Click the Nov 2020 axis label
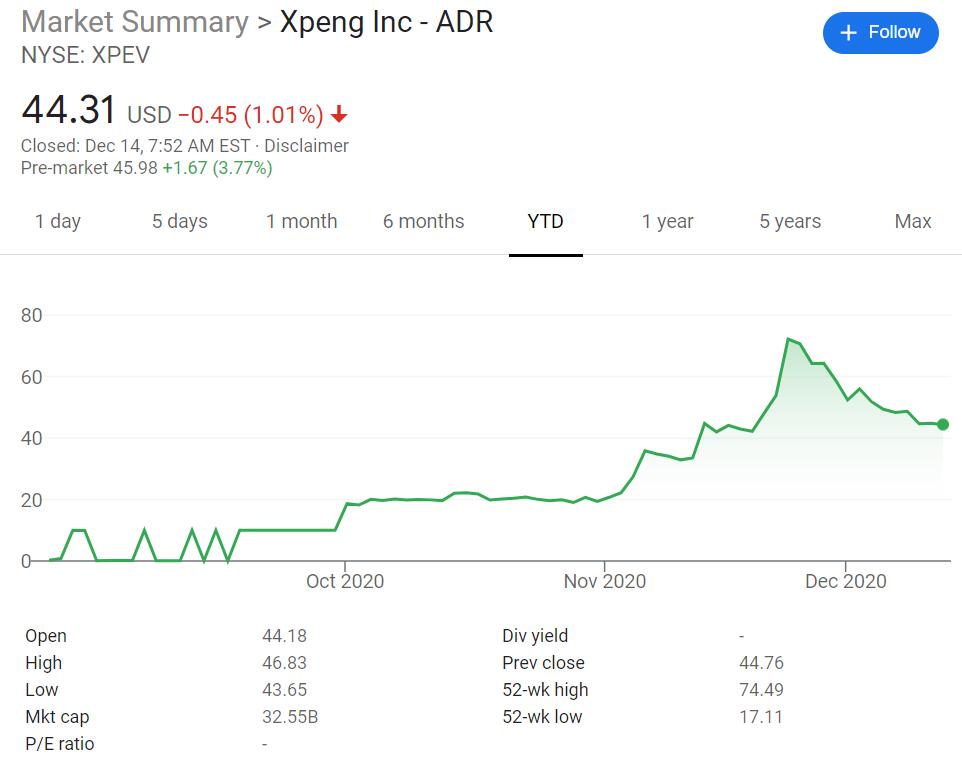 click(x=604, y=581)
